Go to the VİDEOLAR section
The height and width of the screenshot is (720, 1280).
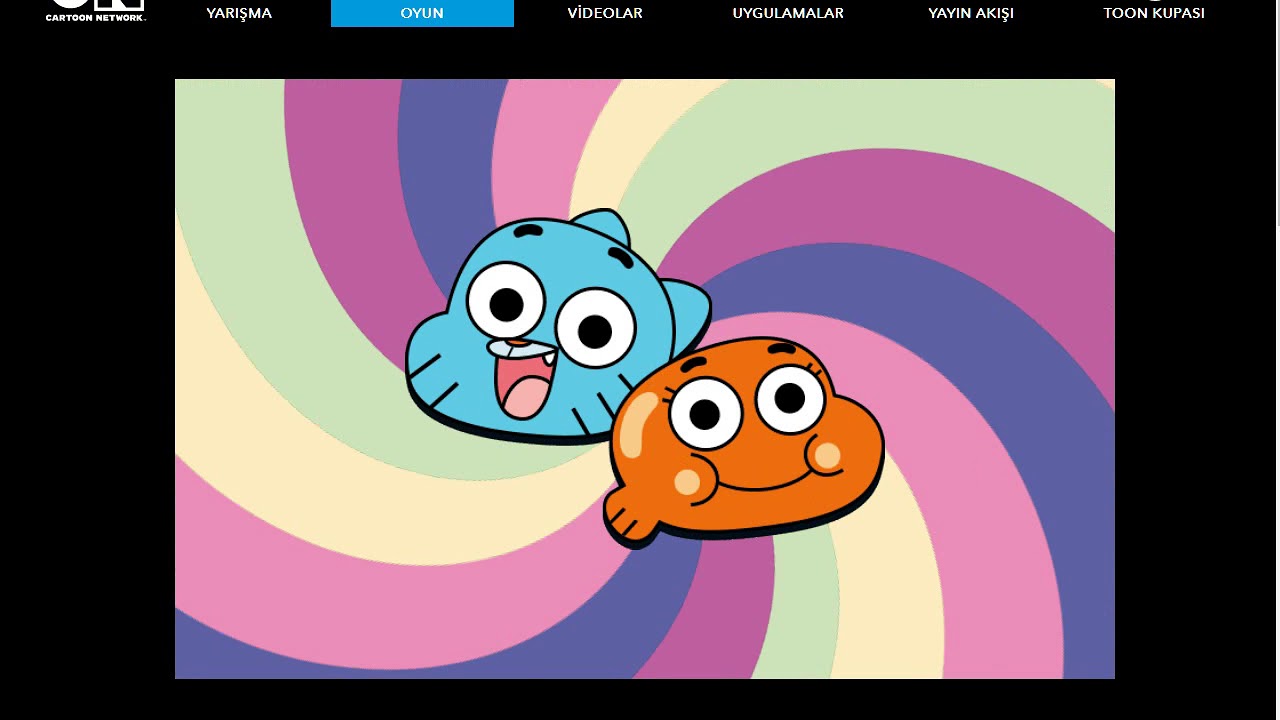(x=605, y=13)
